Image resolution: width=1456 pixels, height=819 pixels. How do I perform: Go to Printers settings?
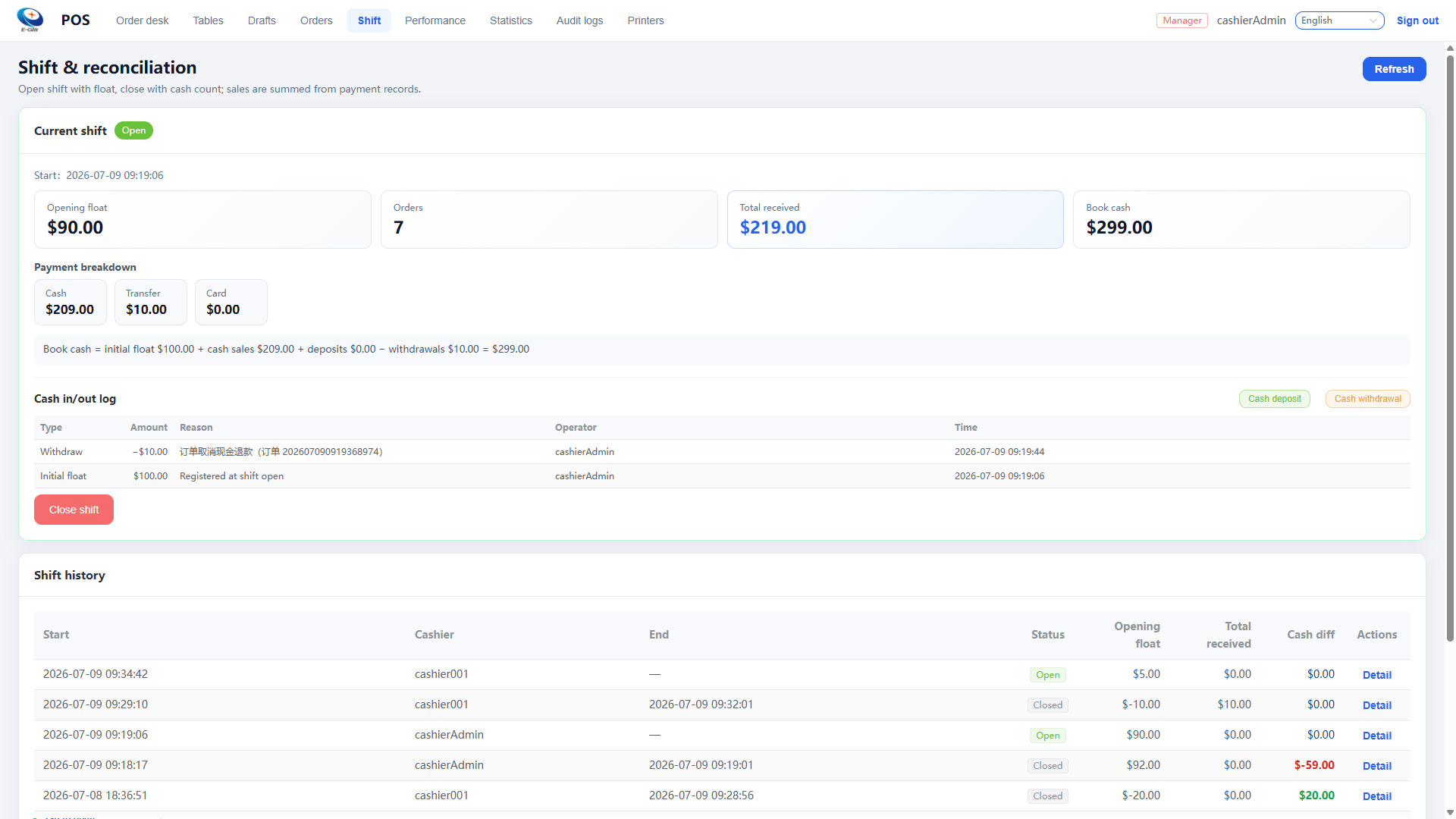[645, 20]
